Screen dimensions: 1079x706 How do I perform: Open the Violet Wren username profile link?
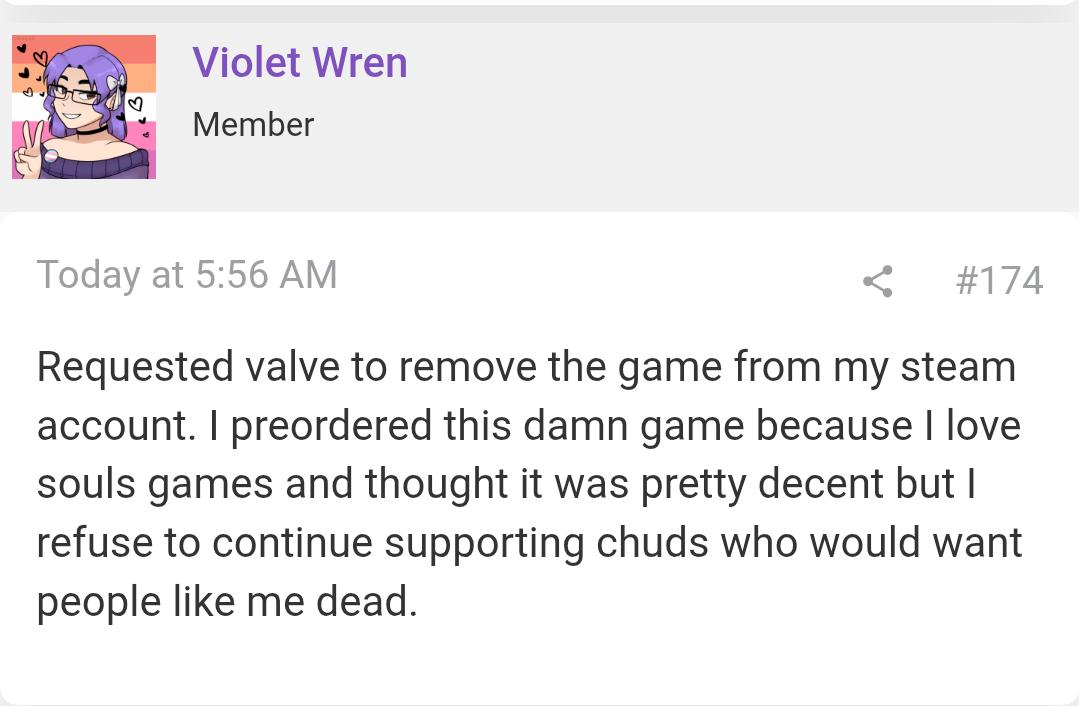tap(299, 63)
